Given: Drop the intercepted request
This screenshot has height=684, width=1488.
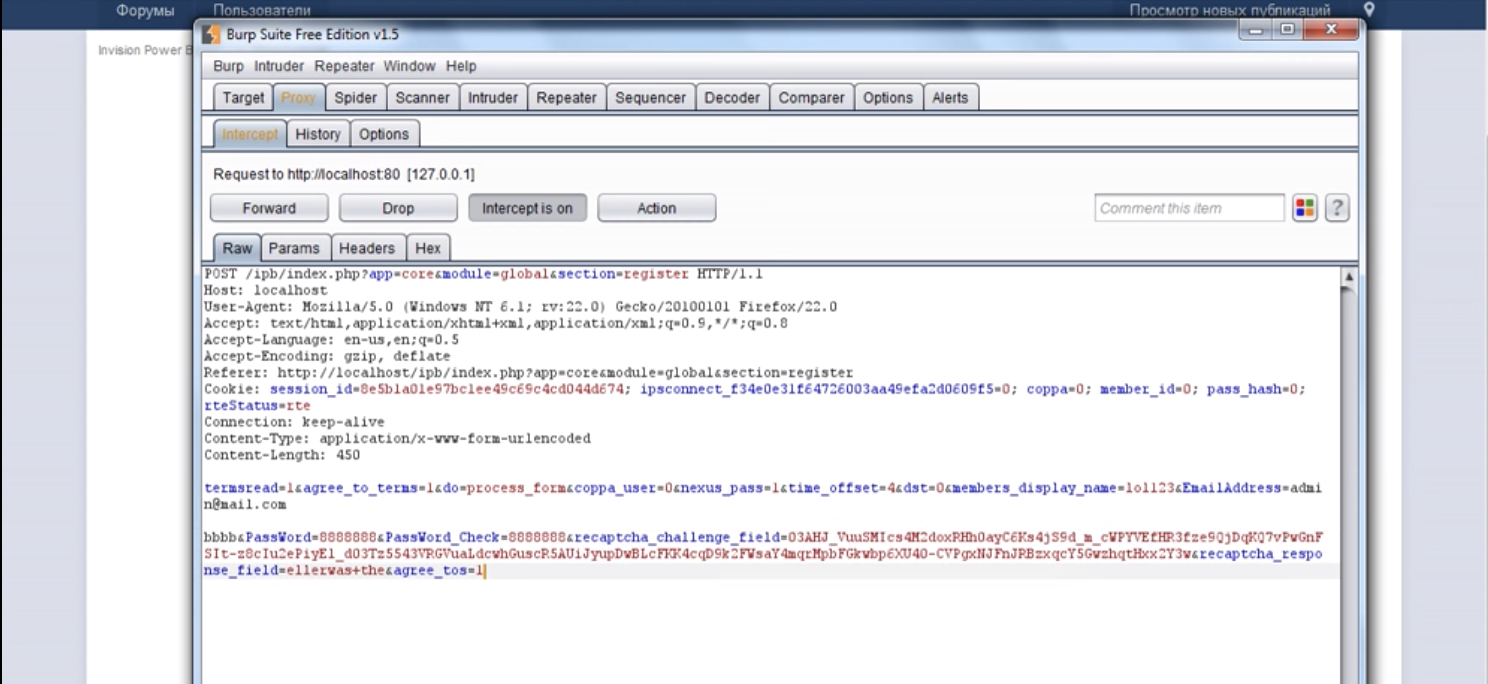Looking at the screenshot, I should click(398, 208).
